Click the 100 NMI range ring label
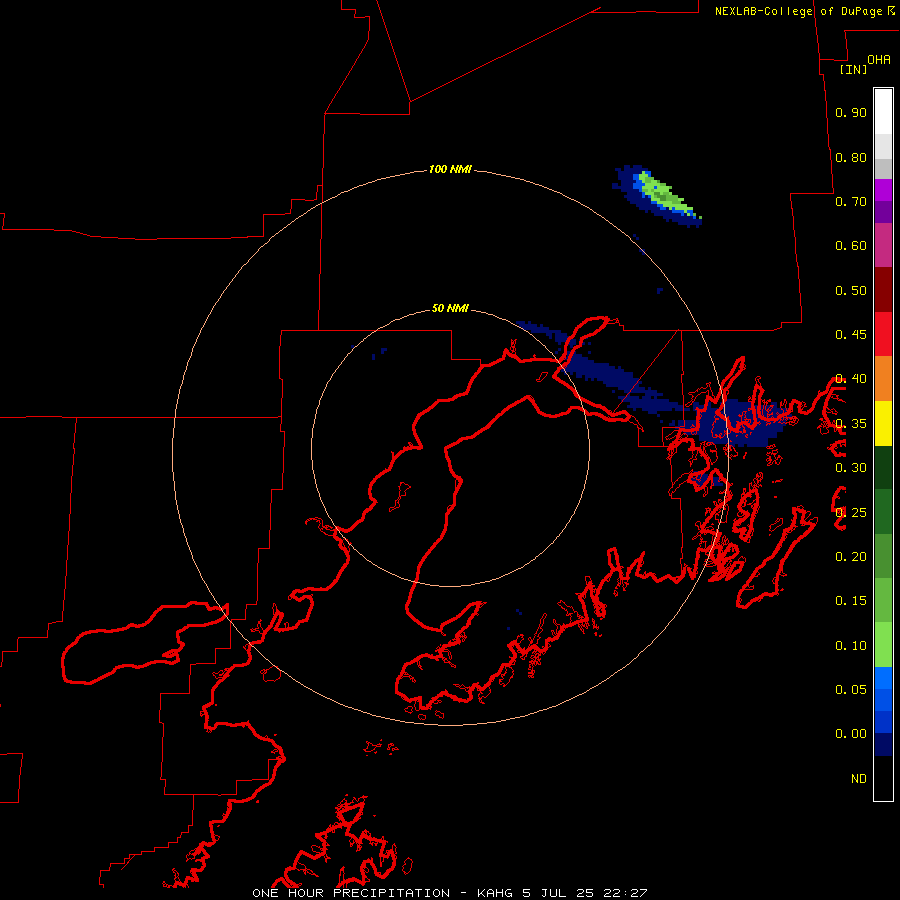The height and width of the screenshot is (900, 900). 450,169
